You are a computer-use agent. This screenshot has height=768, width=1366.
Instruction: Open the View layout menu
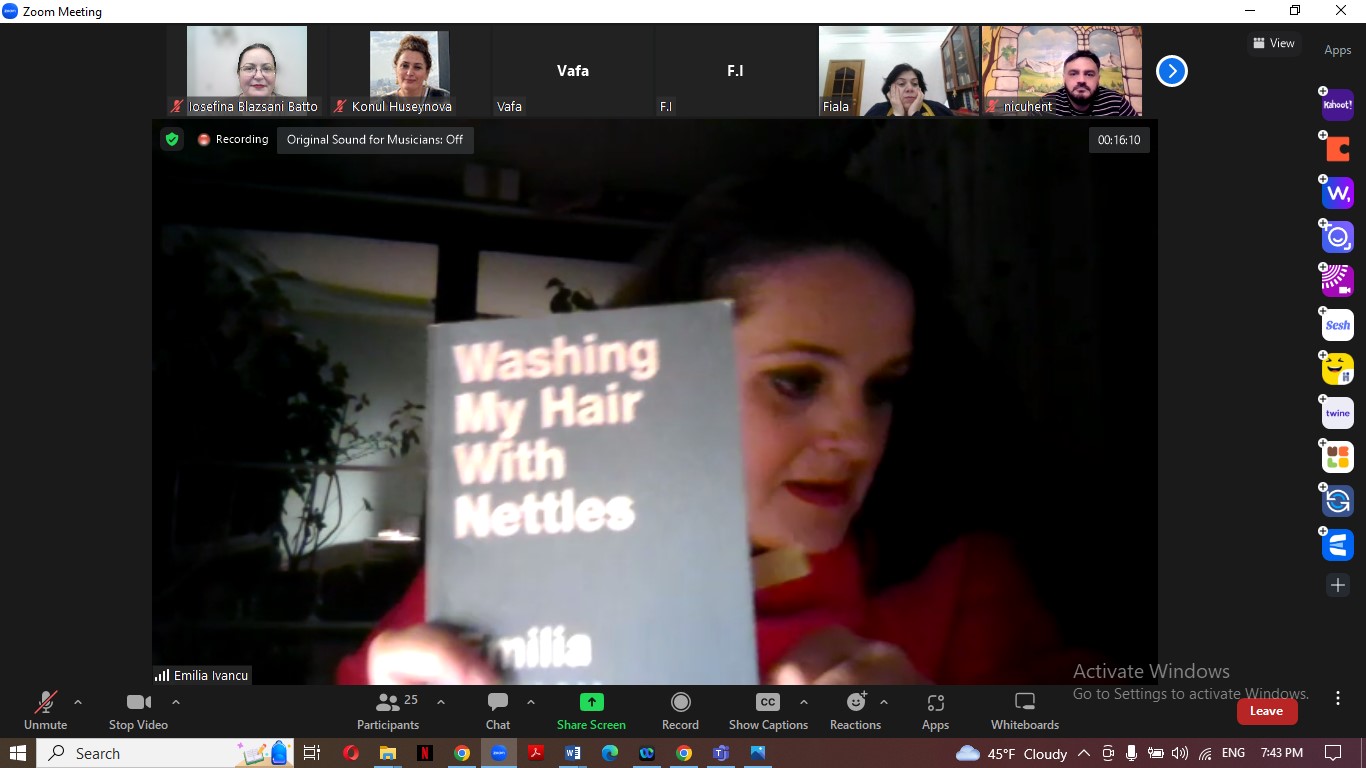1273,43
